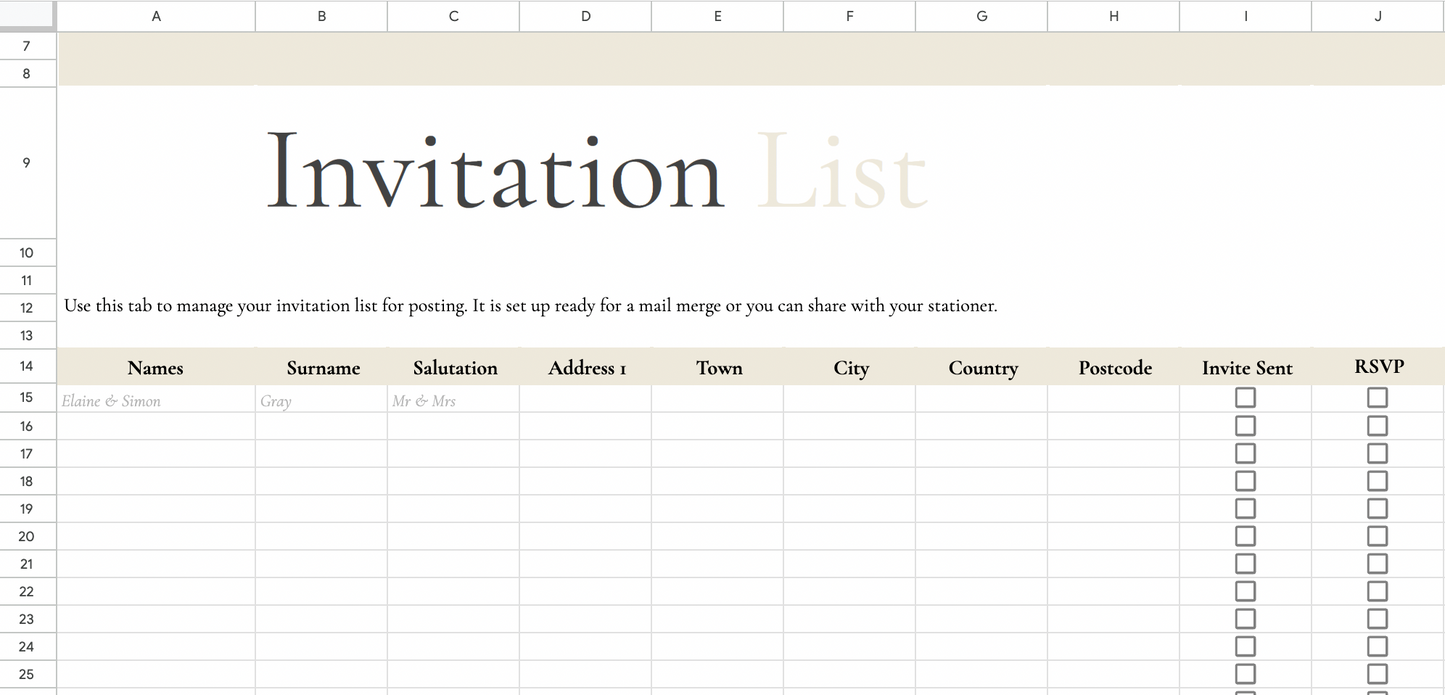Check the RSVP checkbox on row 15
The width and height of the screenshot is (1445, 695).
1378,397
